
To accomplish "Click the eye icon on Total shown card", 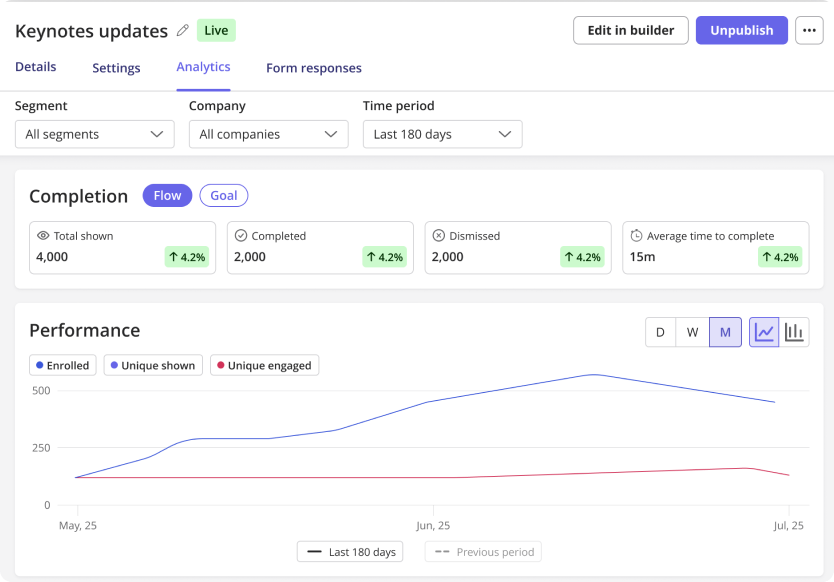I will tap(43, 236).
